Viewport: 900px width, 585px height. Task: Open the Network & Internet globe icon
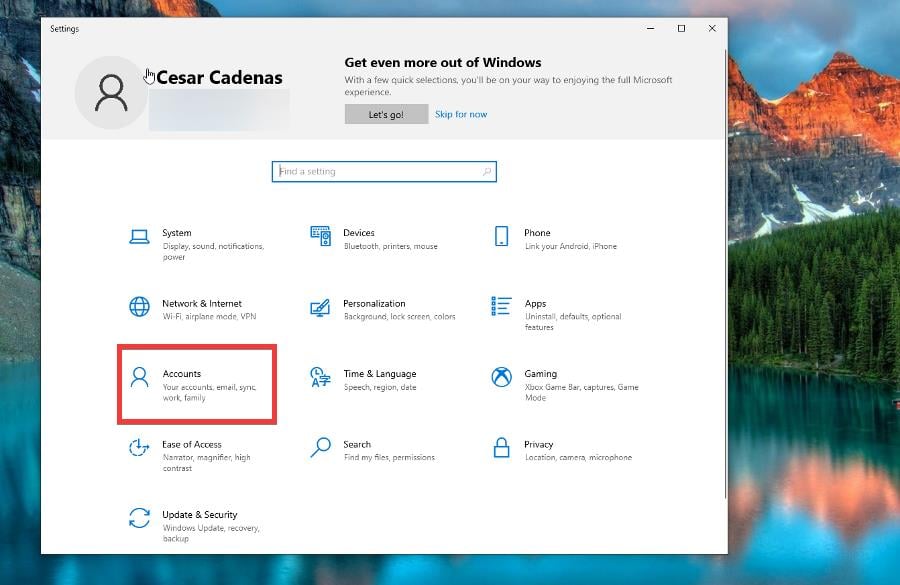139,307
